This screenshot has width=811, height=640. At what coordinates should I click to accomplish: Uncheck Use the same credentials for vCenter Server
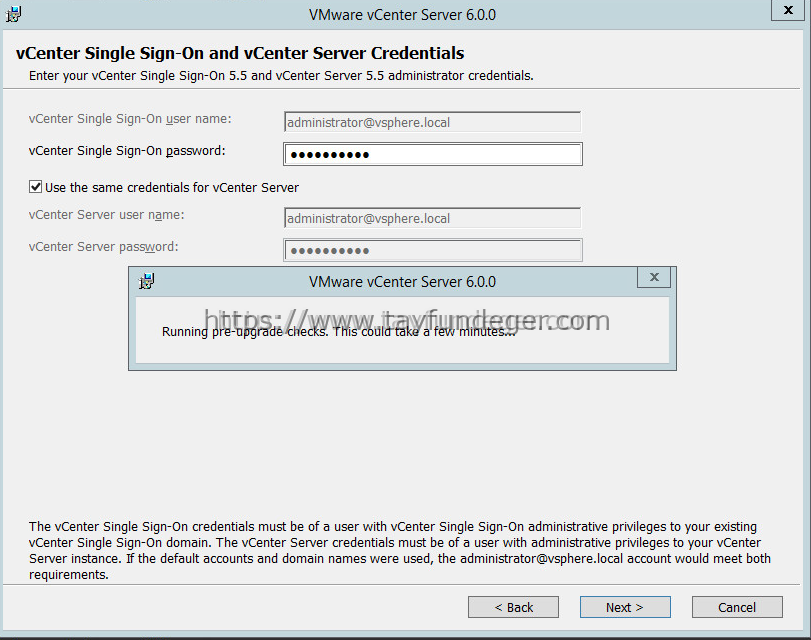click(x=35, y=187)
